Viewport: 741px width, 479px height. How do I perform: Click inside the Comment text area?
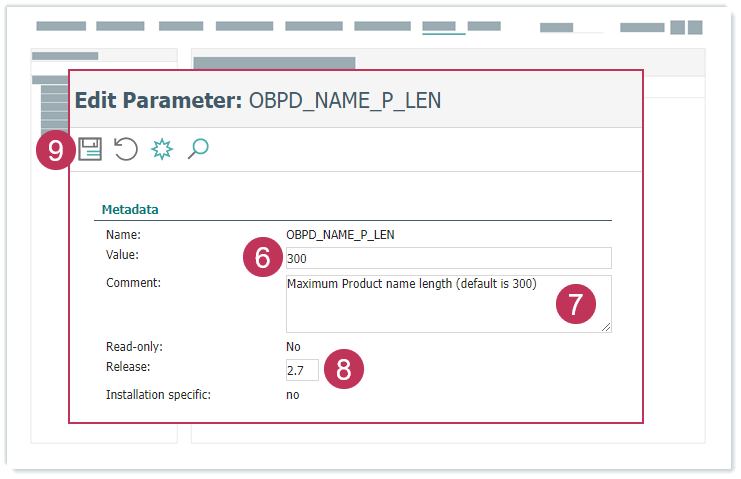(x=420, y=304)
